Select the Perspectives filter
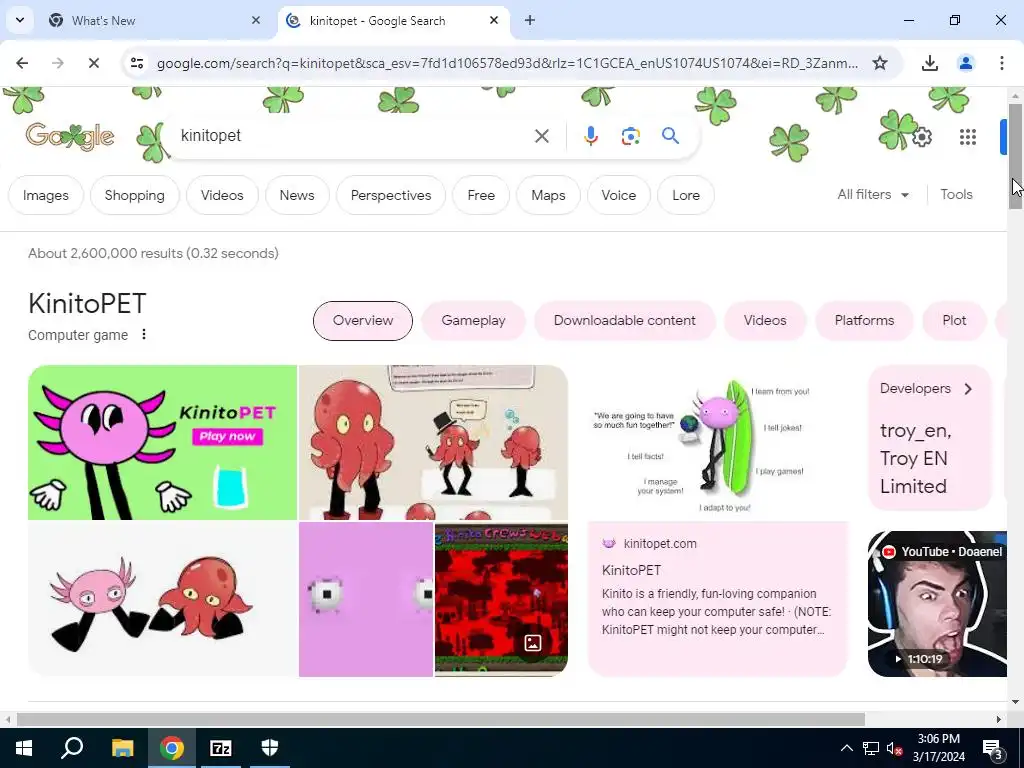This screenshot has height=768, width=1024. point(391,195)
